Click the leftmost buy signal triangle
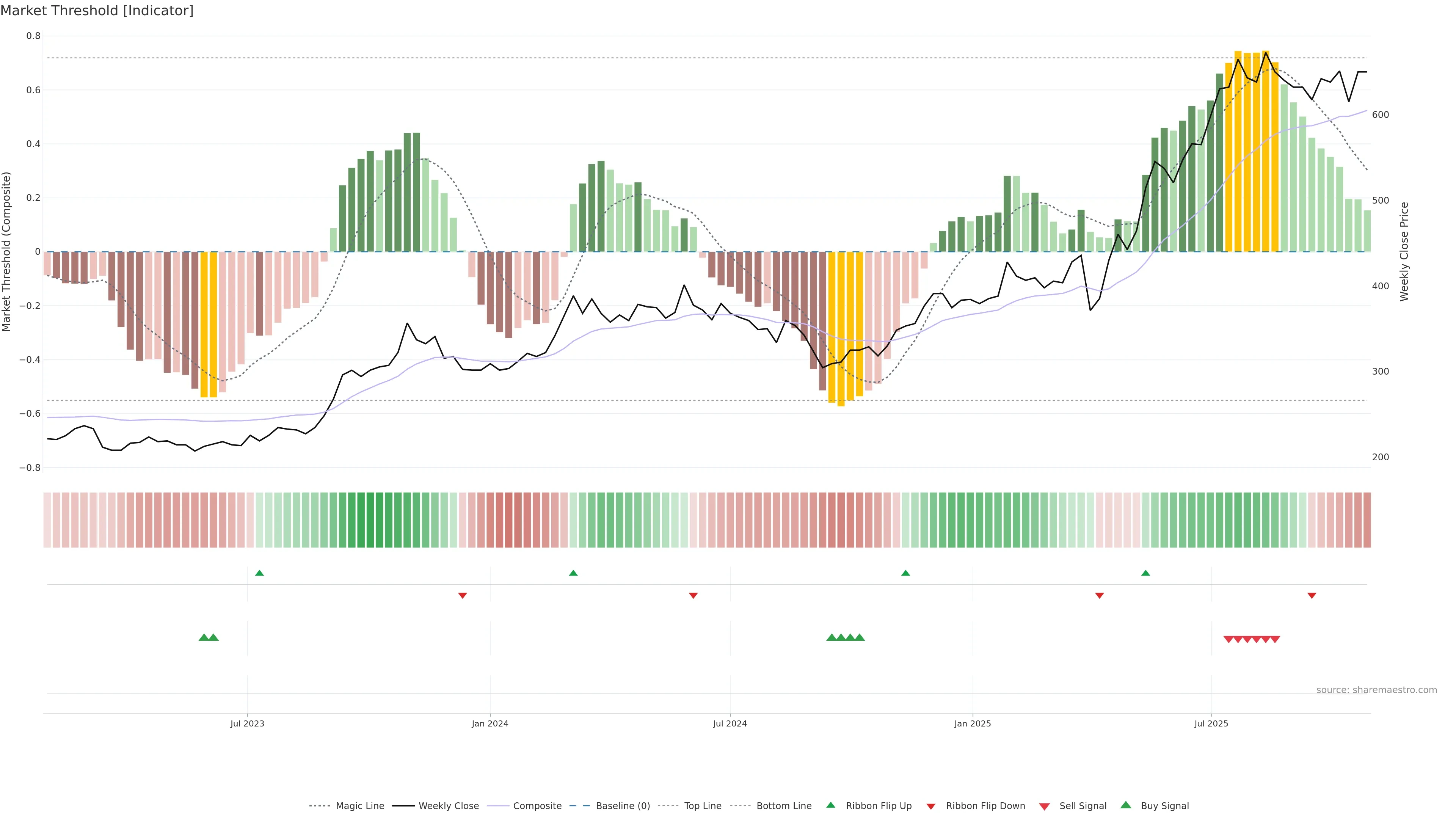 click(x=204, y=637)
